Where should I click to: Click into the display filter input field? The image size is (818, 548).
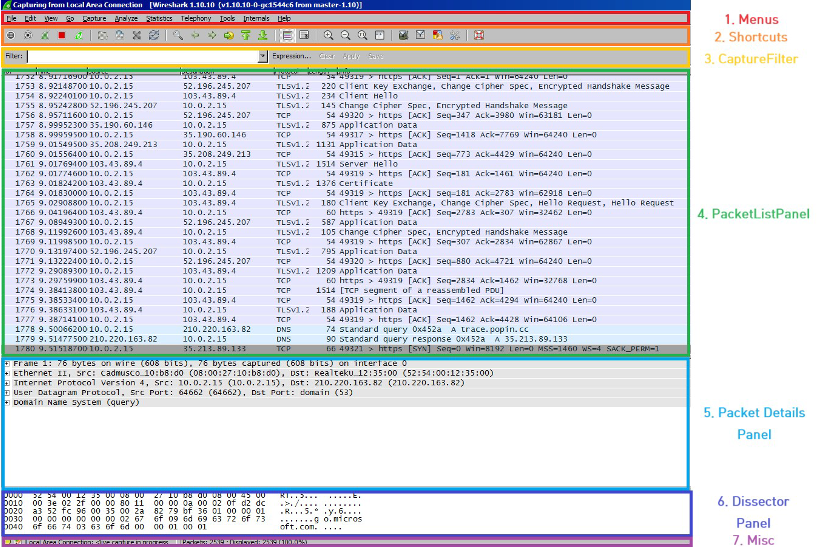tap(143, 56)
